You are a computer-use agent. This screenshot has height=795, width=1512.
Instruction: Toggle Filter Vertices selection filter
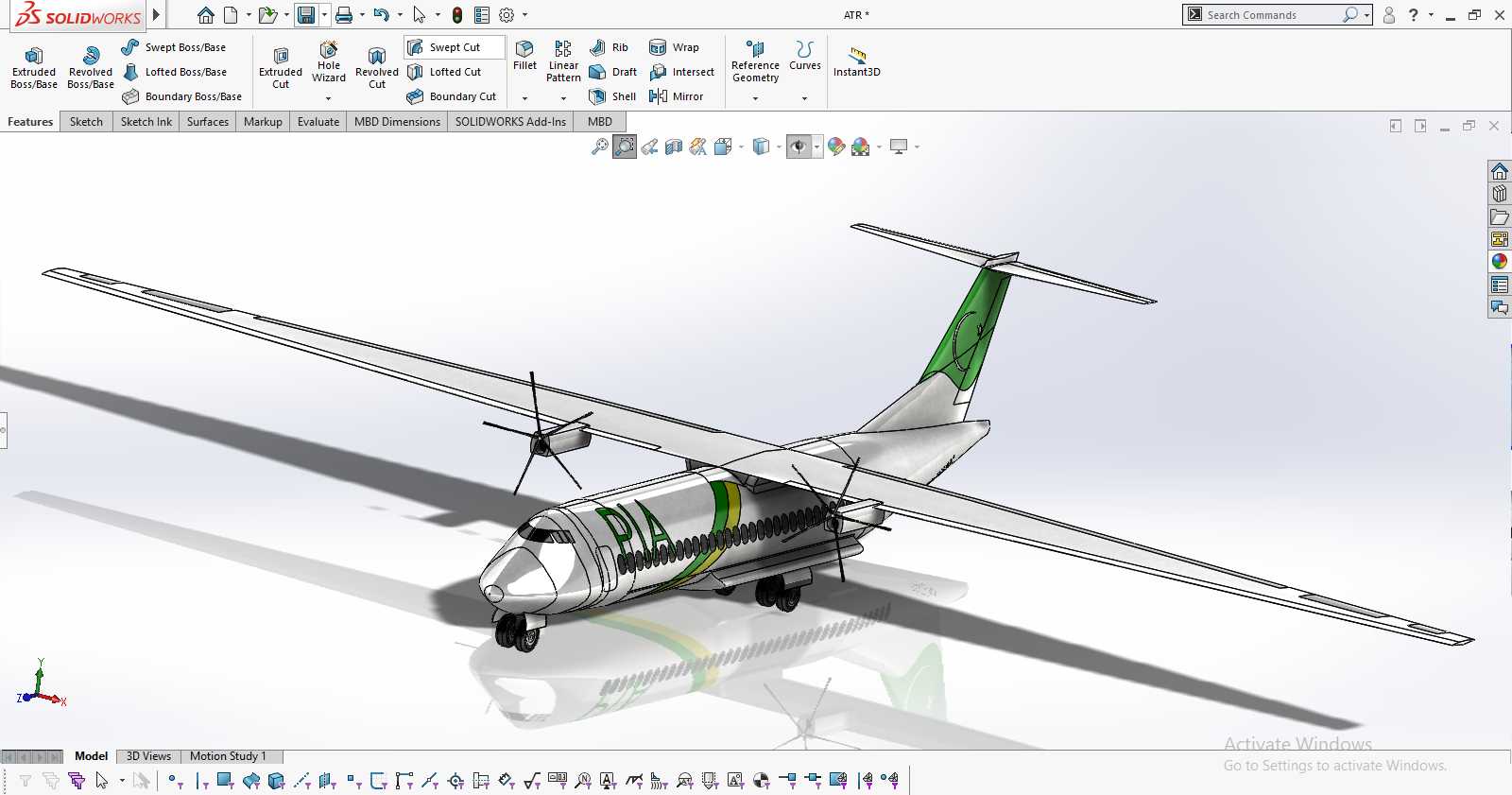(174, 781)
